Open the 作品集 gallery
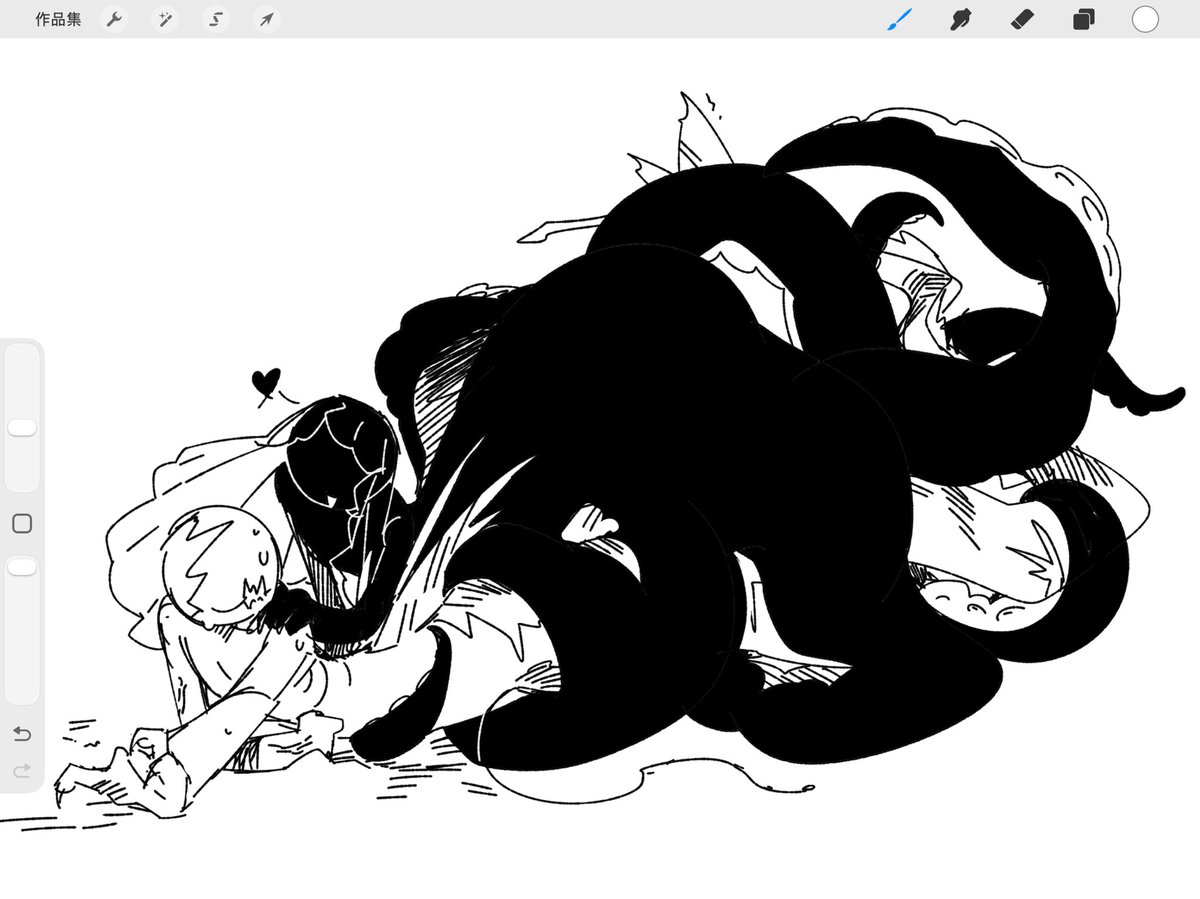 (x=58, y=19)
